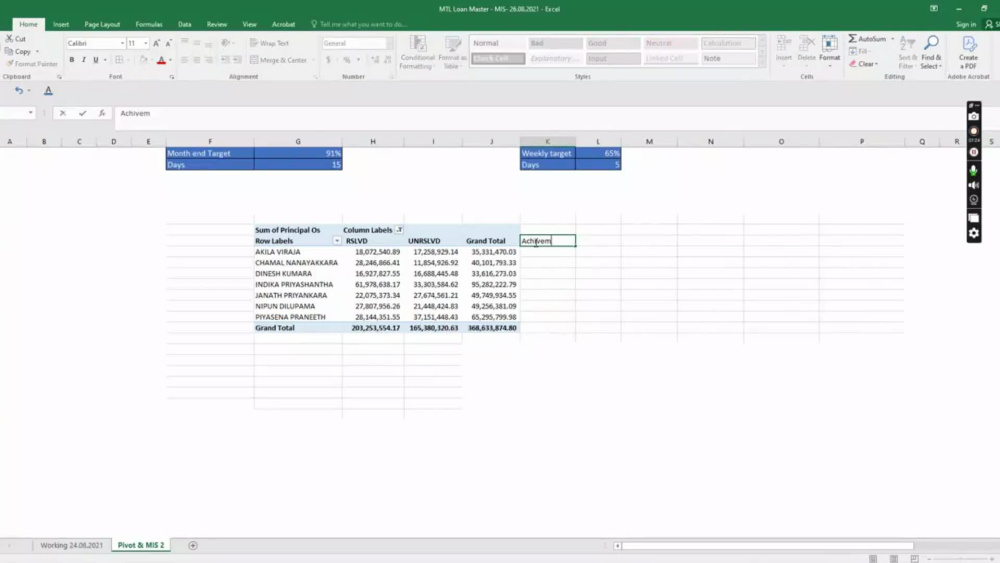Expand the Name Box dropdown
The width and height of the screenshot is (1000, 563).
[30, 113]
